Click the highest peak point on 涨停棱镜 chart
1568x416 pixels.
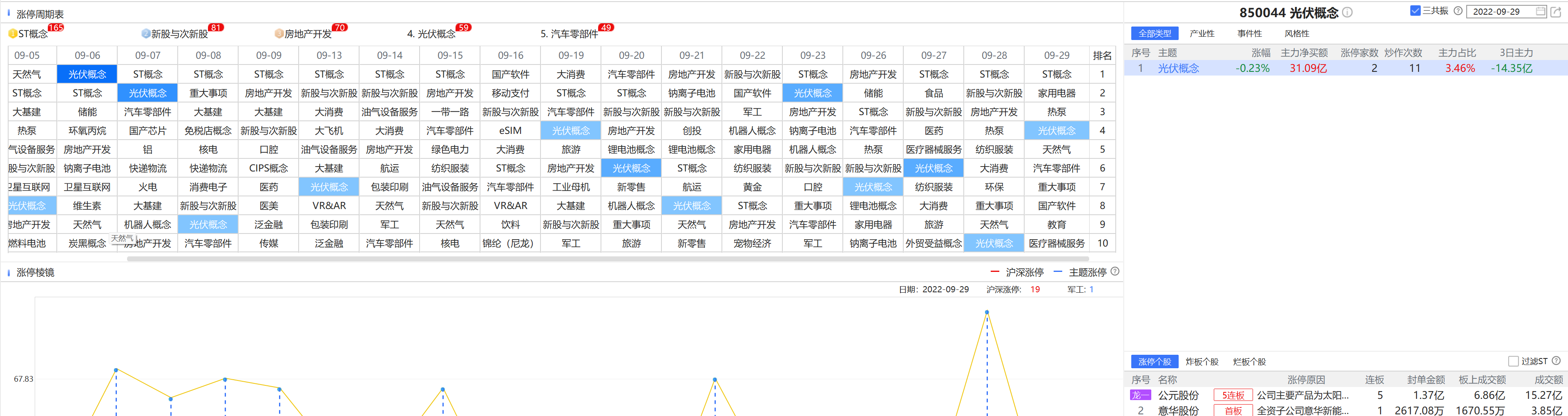(987, 312)
